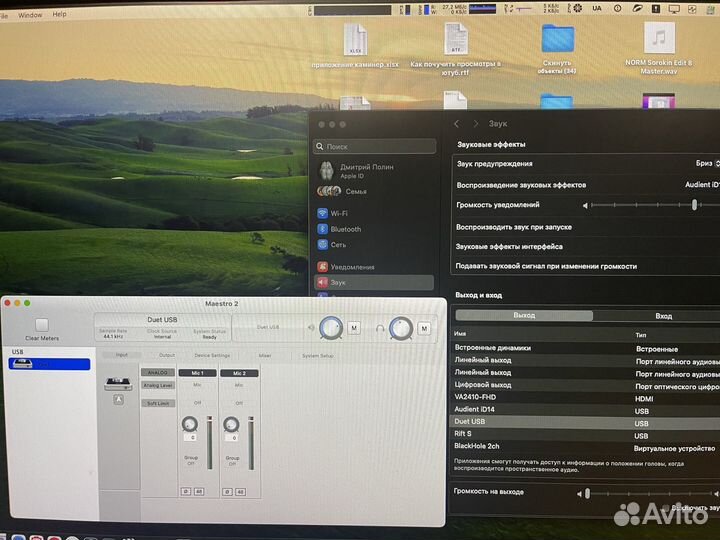720x540 pixels.
Task: Open Mic 2 analog level dropdown
Action: coord(239,385)
